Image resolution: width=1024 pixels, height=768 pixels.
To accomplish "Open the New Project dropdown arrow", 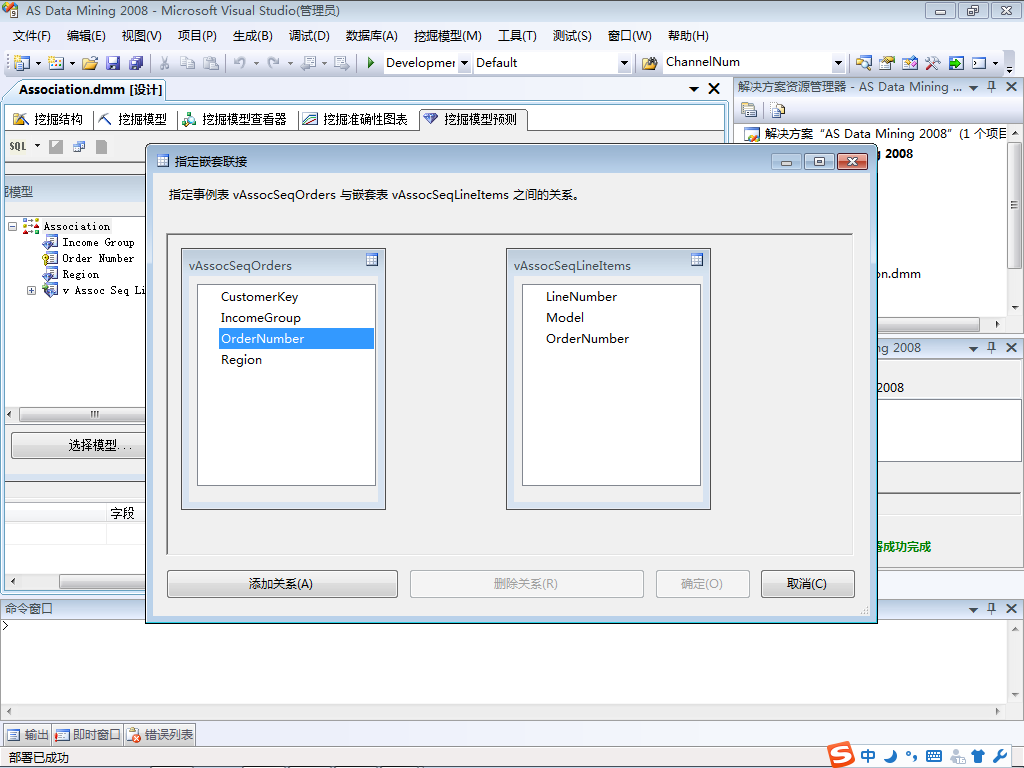I will (38, 63).
